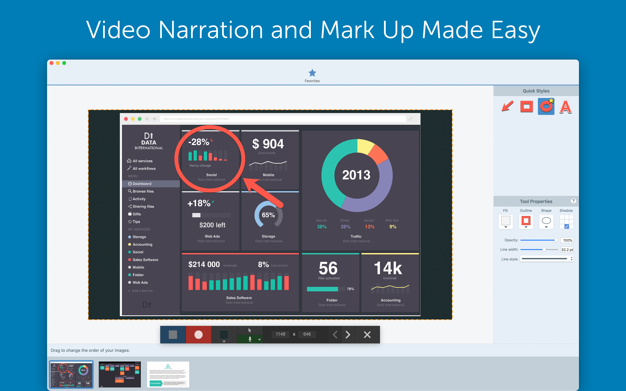Image resolution: width=626 pixels, height=391 pixels.
Task: Go to the next image arrow
Action: [348, 335]
